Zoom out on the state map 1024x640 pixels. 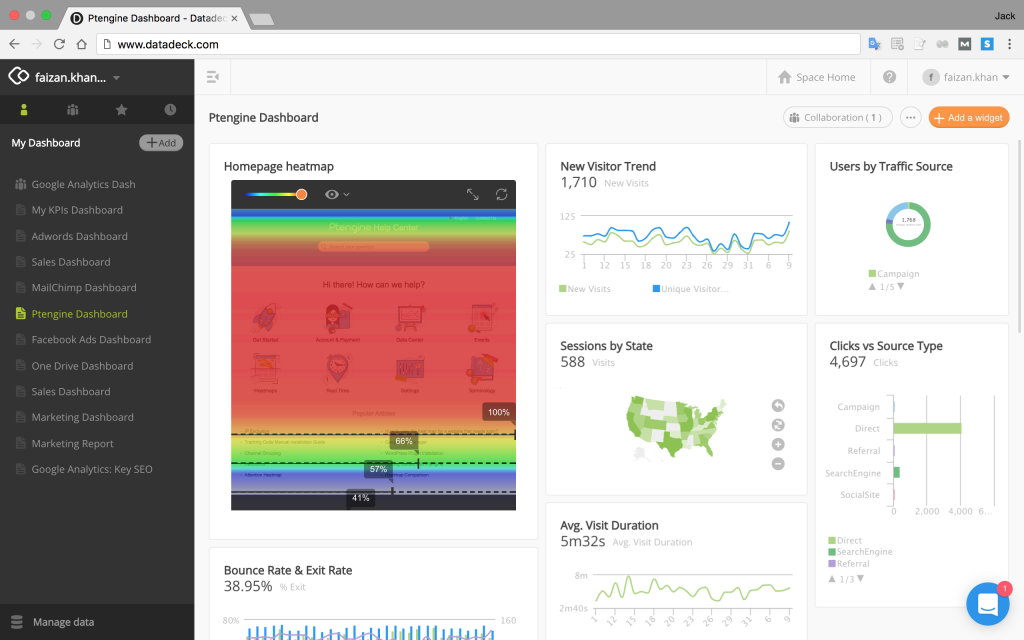click(x=777, y=463)
